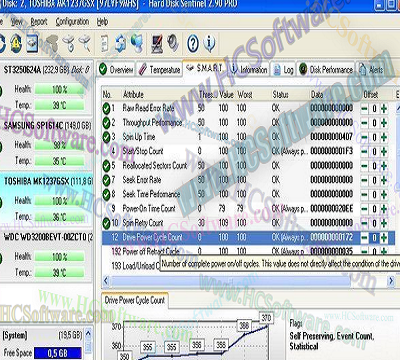Click horizontal scrollbar left arrow under table
Screen dimensions: 400x360
106,281
